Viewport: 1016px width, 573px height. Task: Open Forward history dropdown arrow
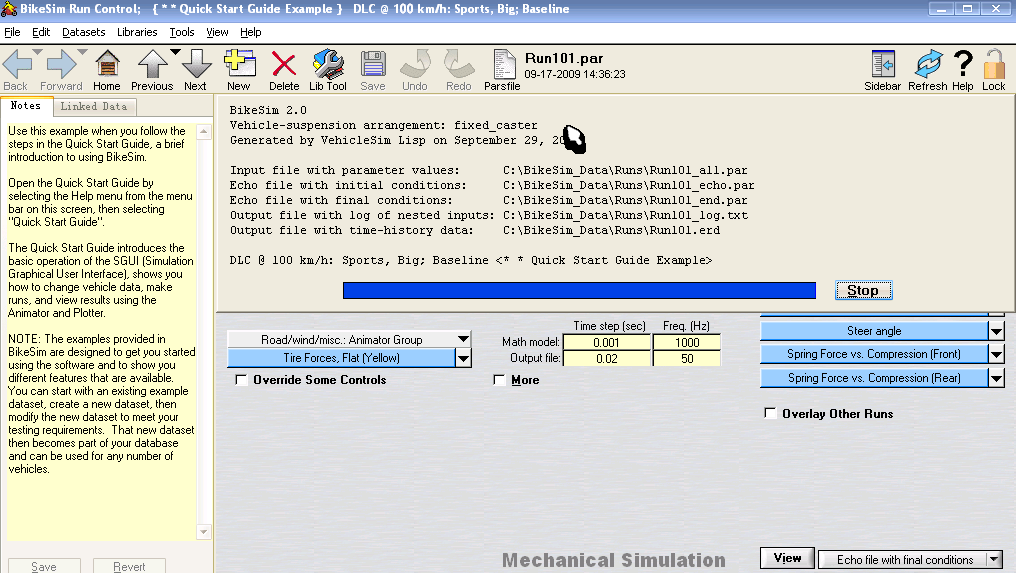(82, 52)
